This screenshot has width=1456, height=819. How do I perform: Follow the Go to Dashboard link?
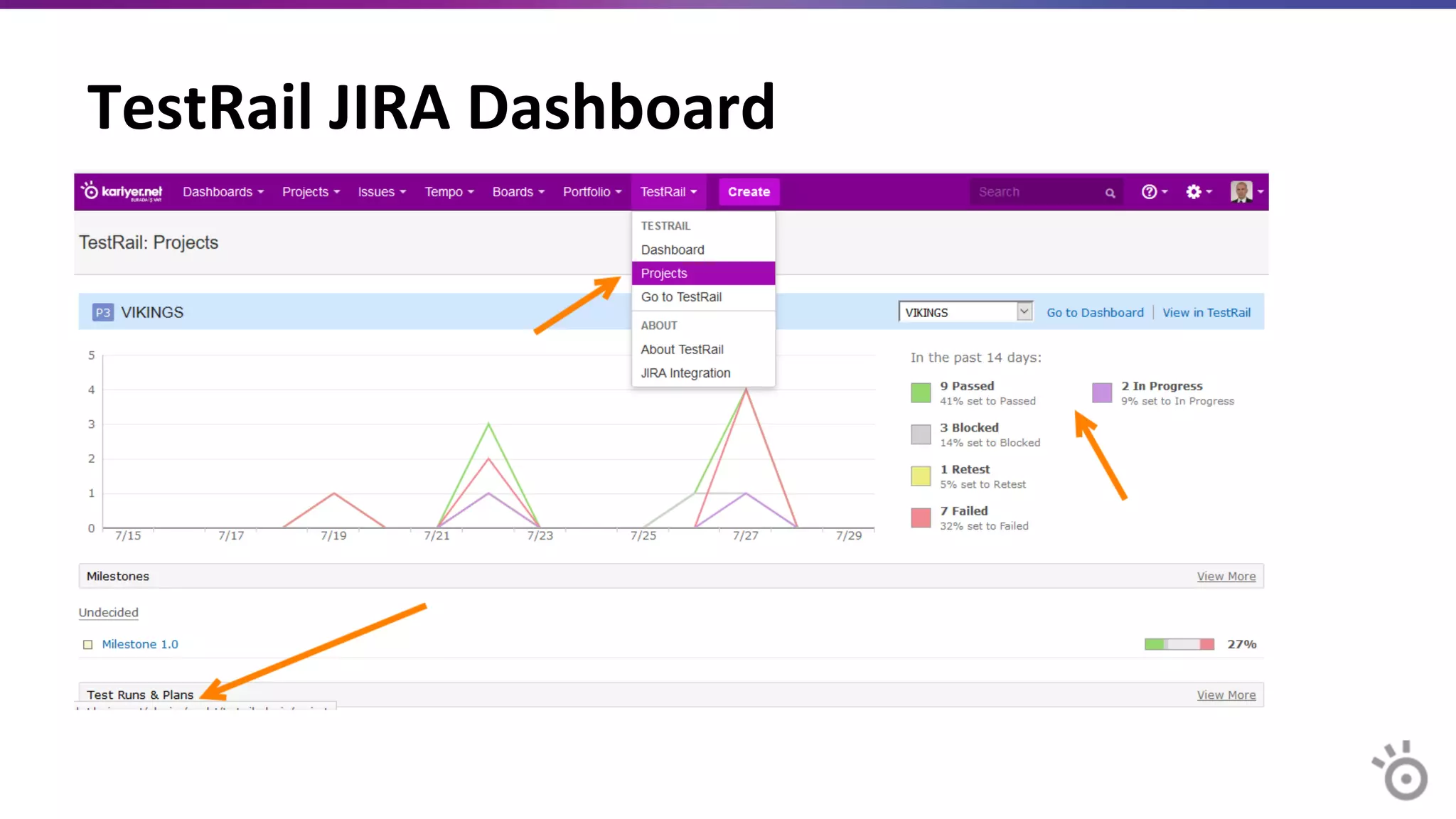(1095, 313)
